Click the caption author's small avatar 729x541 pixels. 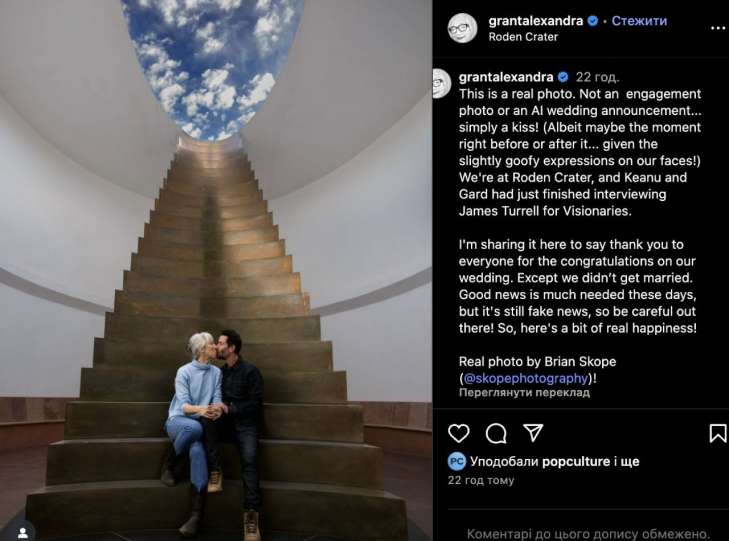[x=441, y=84]
